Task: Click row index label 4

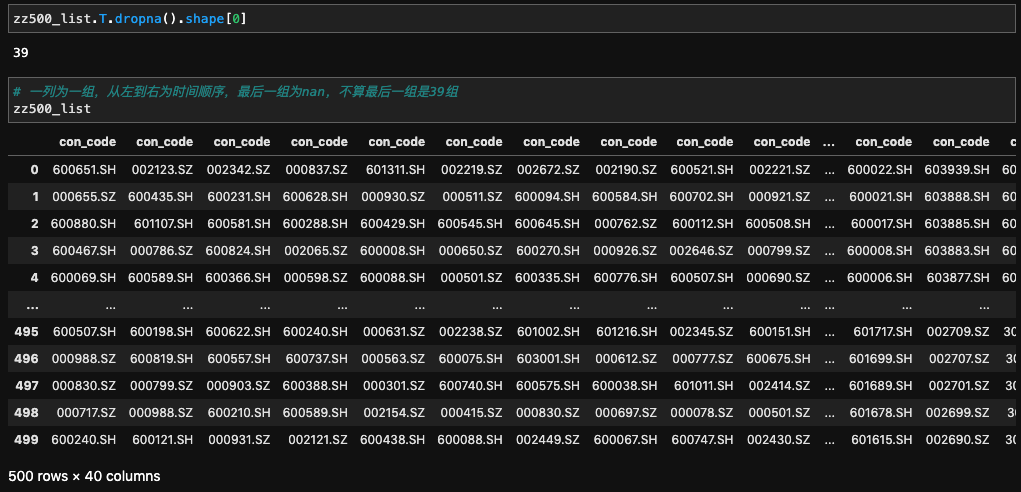Action: click(x=34, y=277)
